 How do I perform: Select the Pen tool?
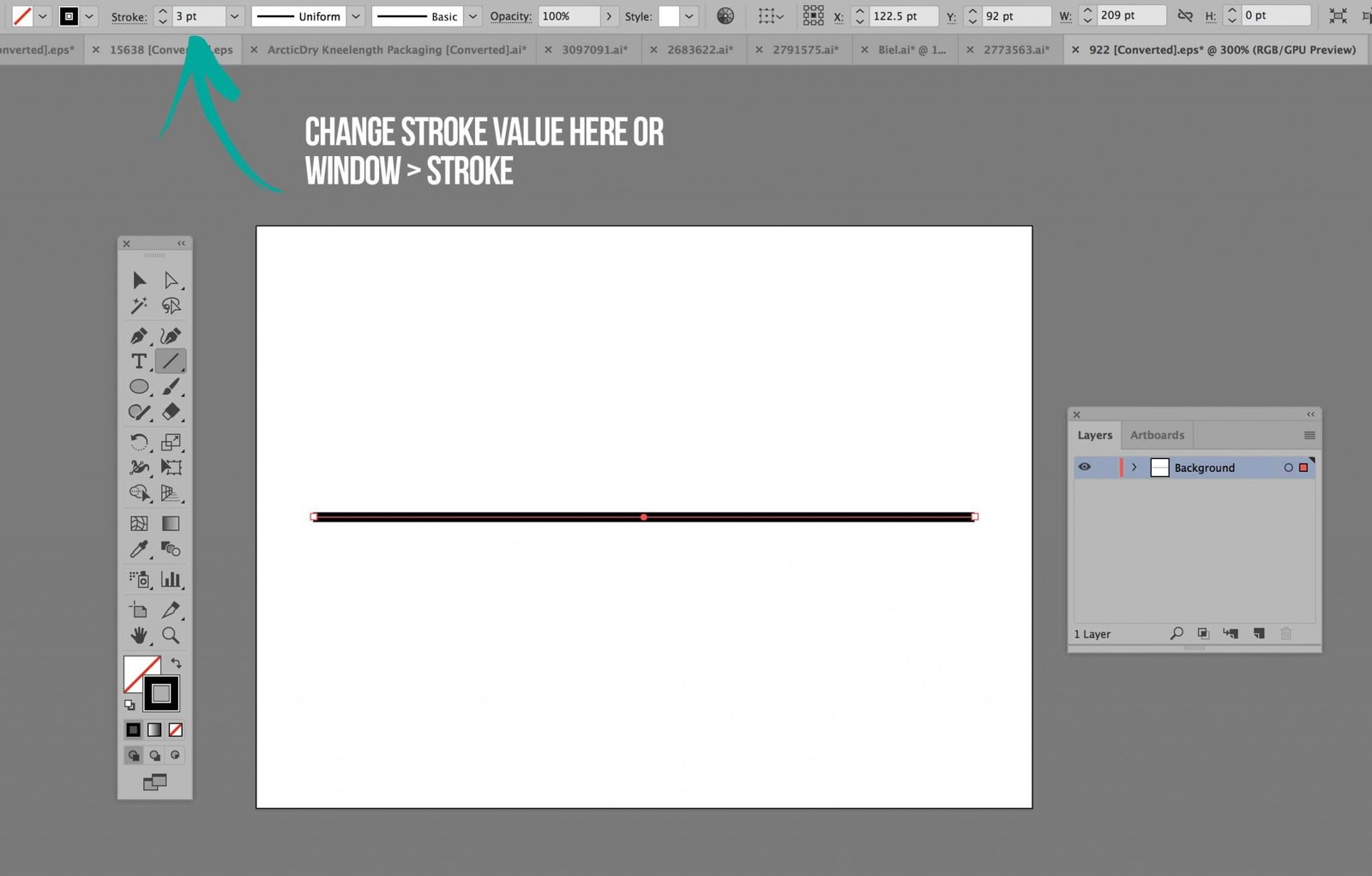(137, 335)
